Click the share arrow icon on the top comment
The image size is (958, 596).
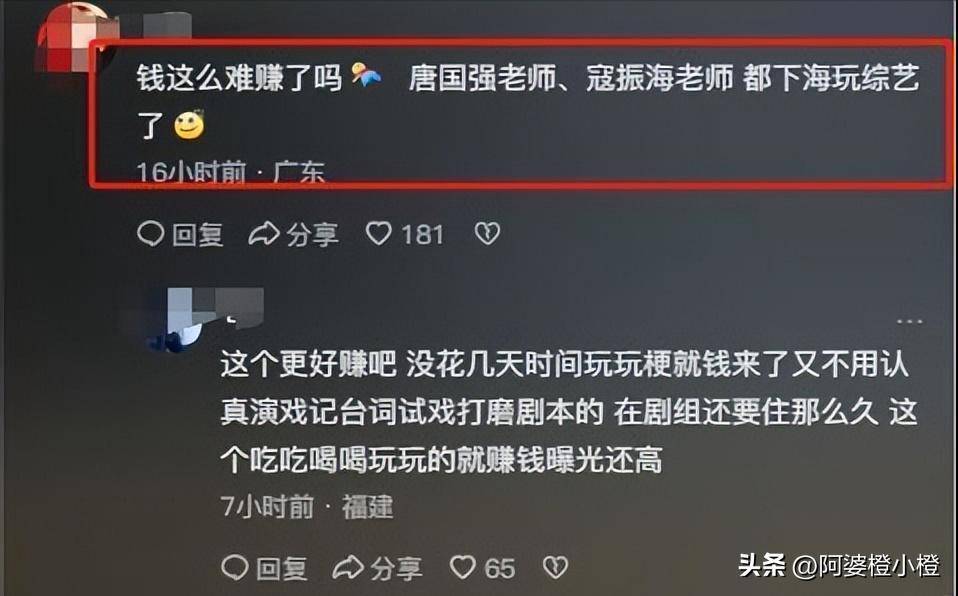[264, 234]
